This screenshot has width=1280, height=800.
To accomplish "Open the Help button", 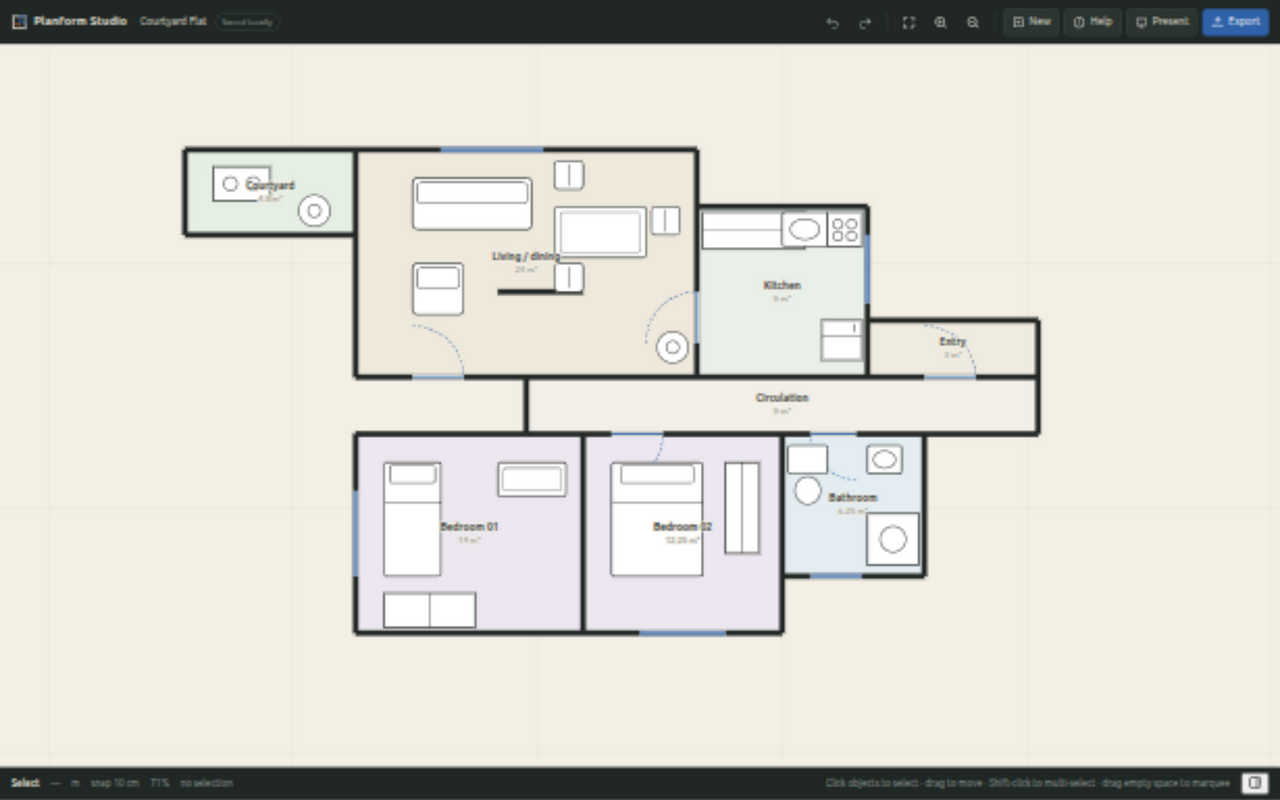I will coord(1092,22).
